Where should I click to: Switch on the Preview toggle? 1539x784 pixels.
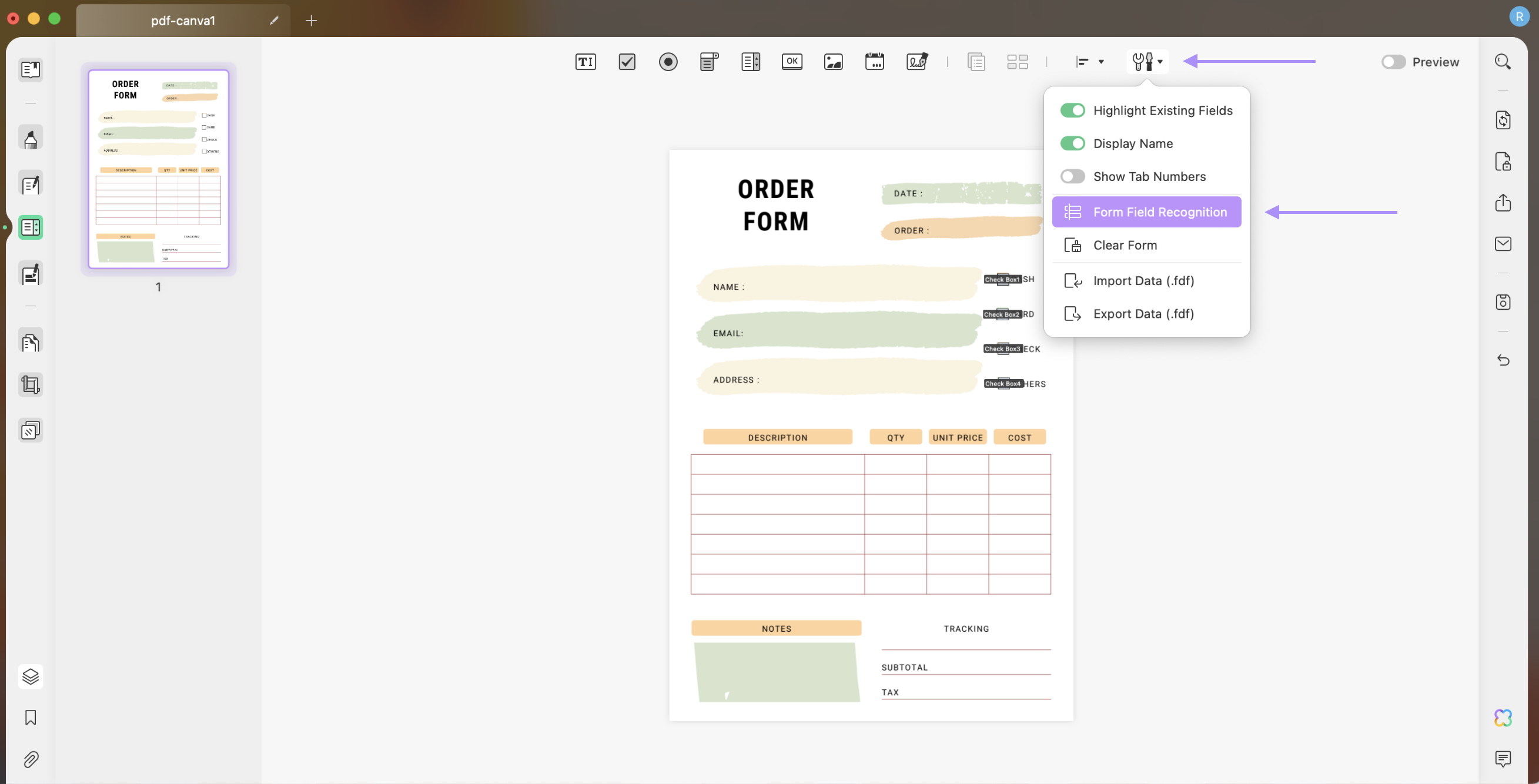point(1393,62)
